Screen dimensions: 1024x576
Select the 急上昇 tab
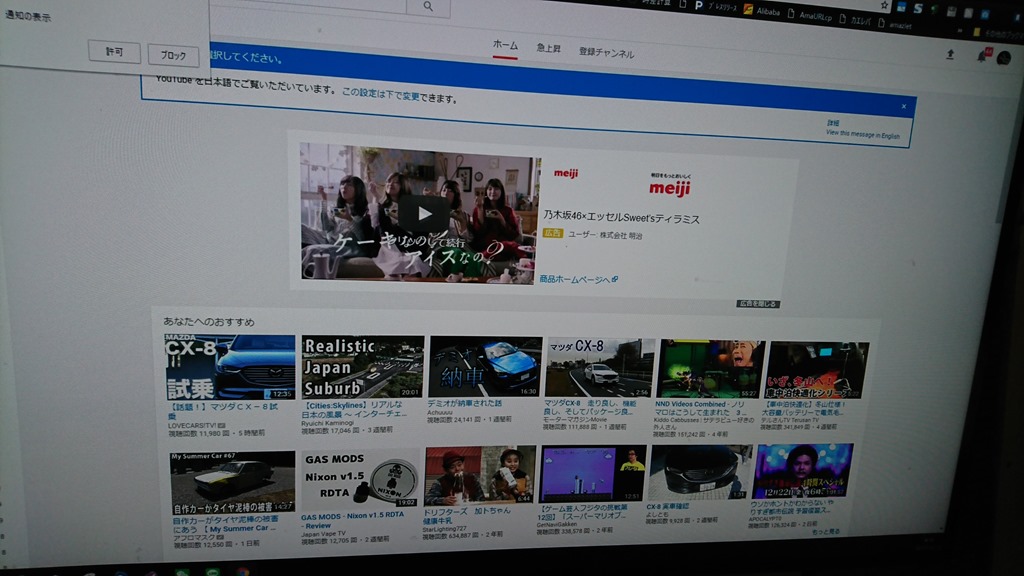(x=549, y=48)
